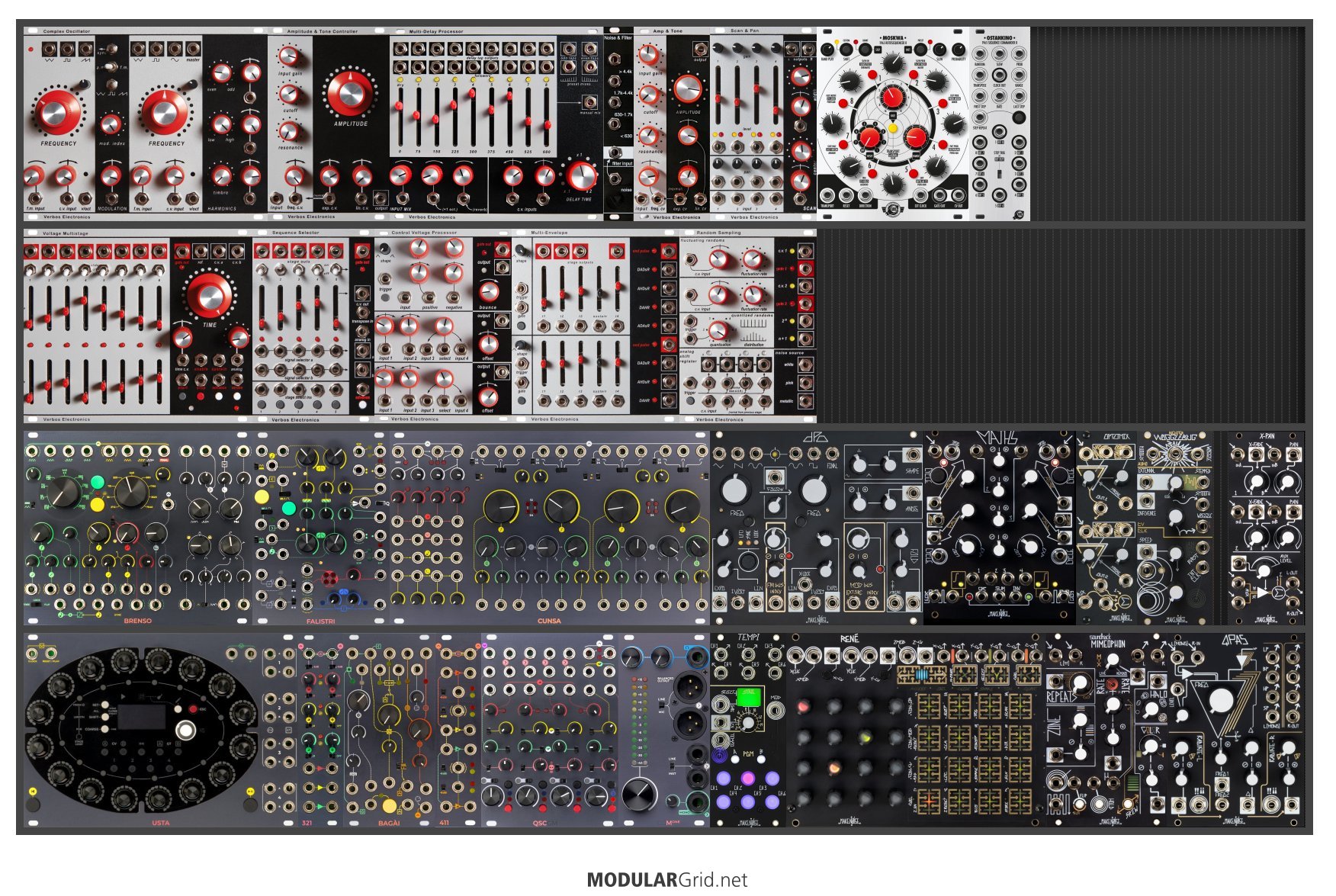Click the MATHS module title
This screenshot has height=896, width=1336.
pos(997,438)
